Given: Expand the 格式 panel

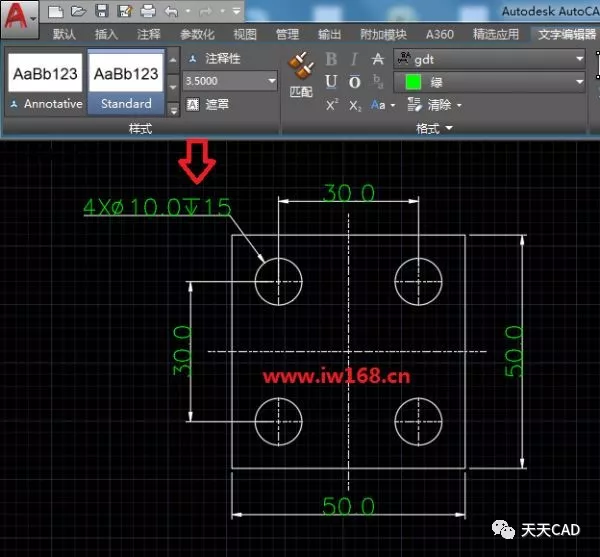Looking at the screenshot, I should click(x=434, y=128).
